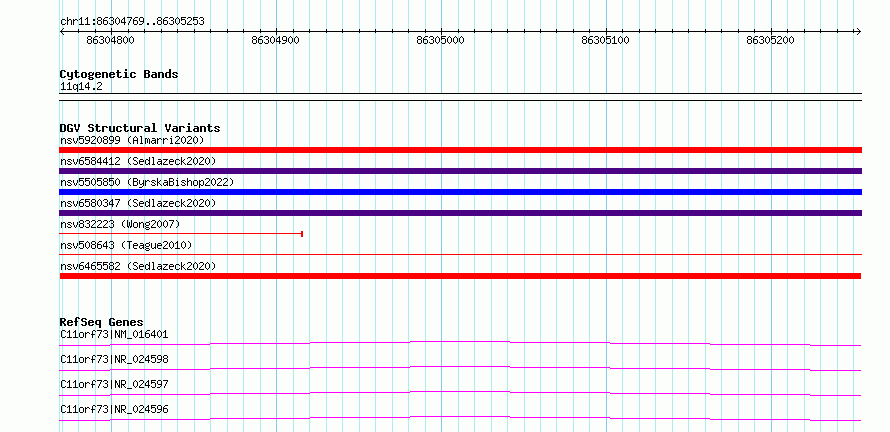The height and width of the screenshot is (432, 890).
Task: Click the red nsv5920899 variant bar
Action: [460, 150]
